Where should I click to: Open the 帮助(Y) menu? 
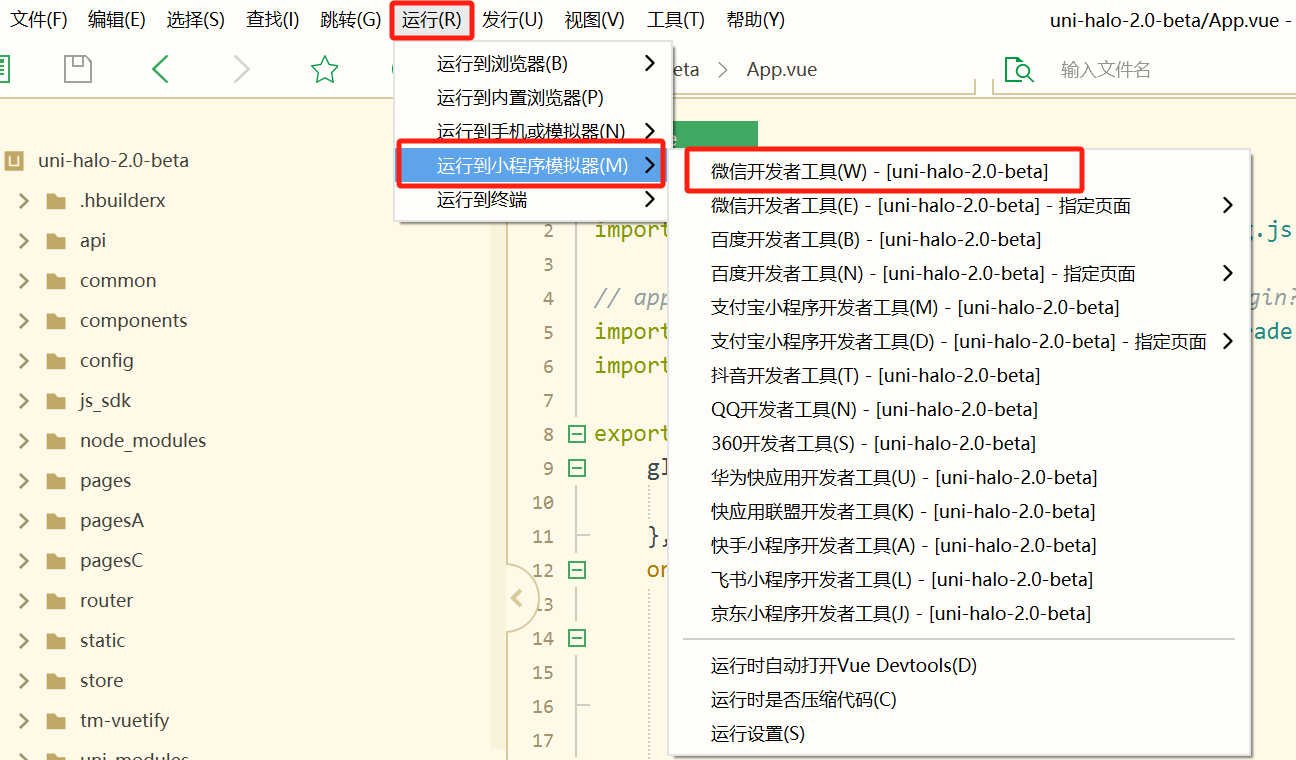pos(755,20)
